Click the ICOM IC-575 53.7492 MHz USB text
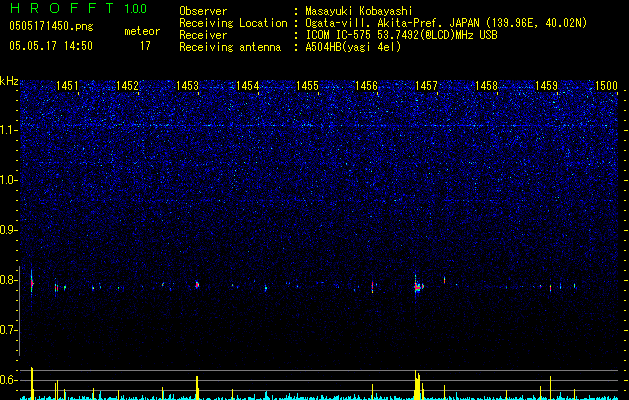This screenshot has height=400, width=629. pos(402,35)
